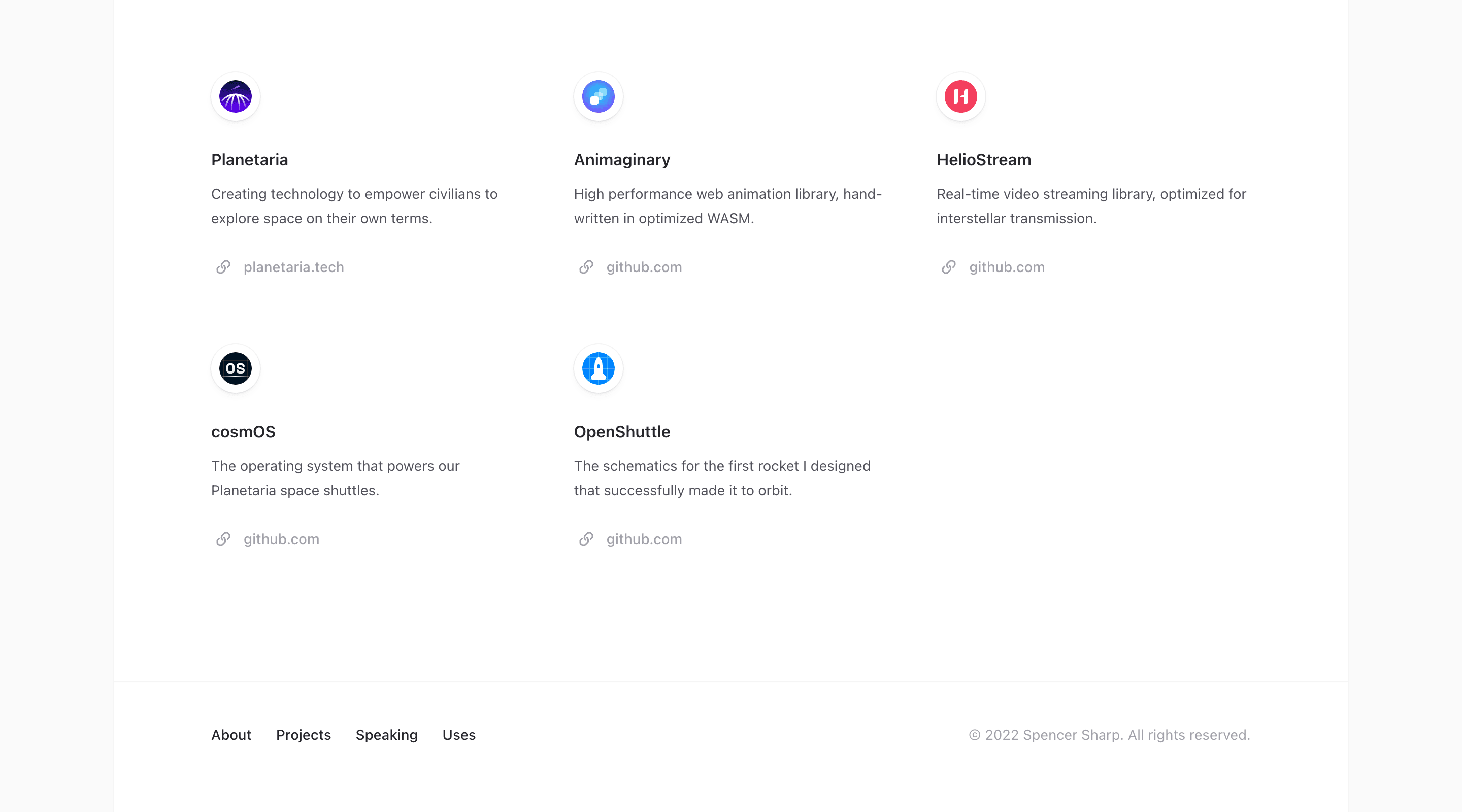Open the github.com link under OpenShuttle

(644, 539)
